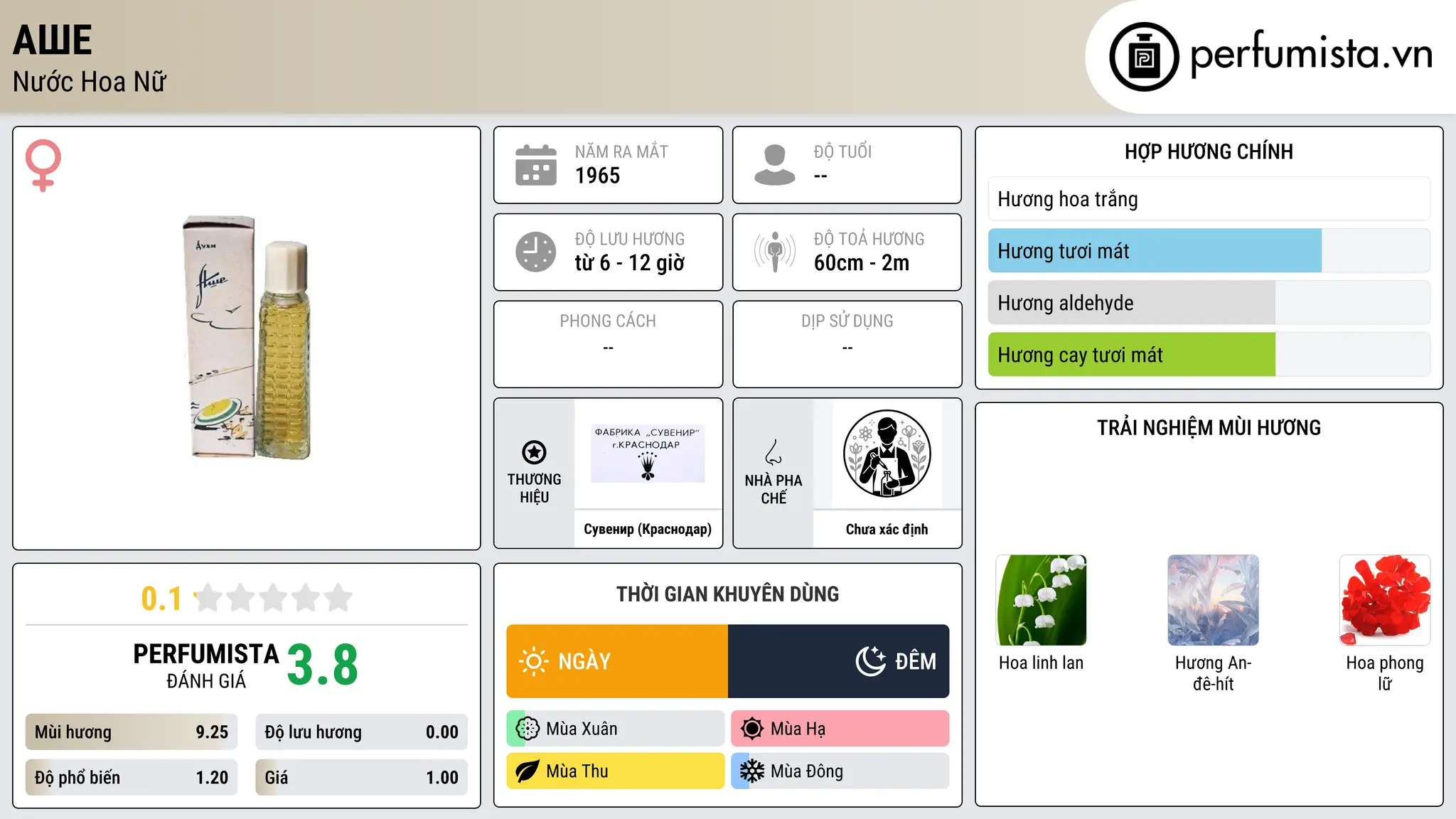Open the Hương An-đê-hít note image
The image size is (1456, 819).
click(1214, 600)
